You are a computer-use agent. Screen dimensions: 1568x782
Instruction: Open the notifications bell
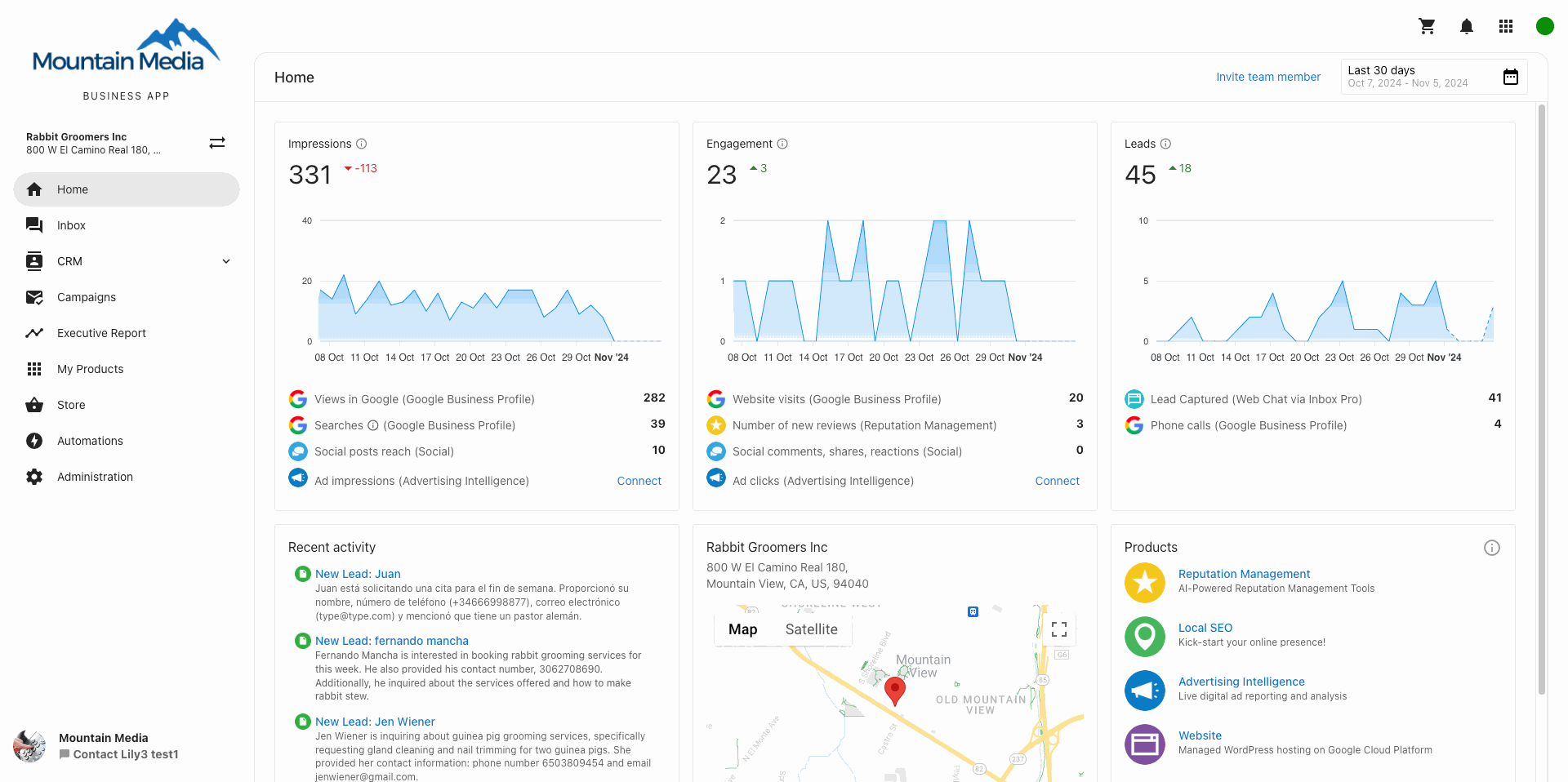tap(1467, 26)
